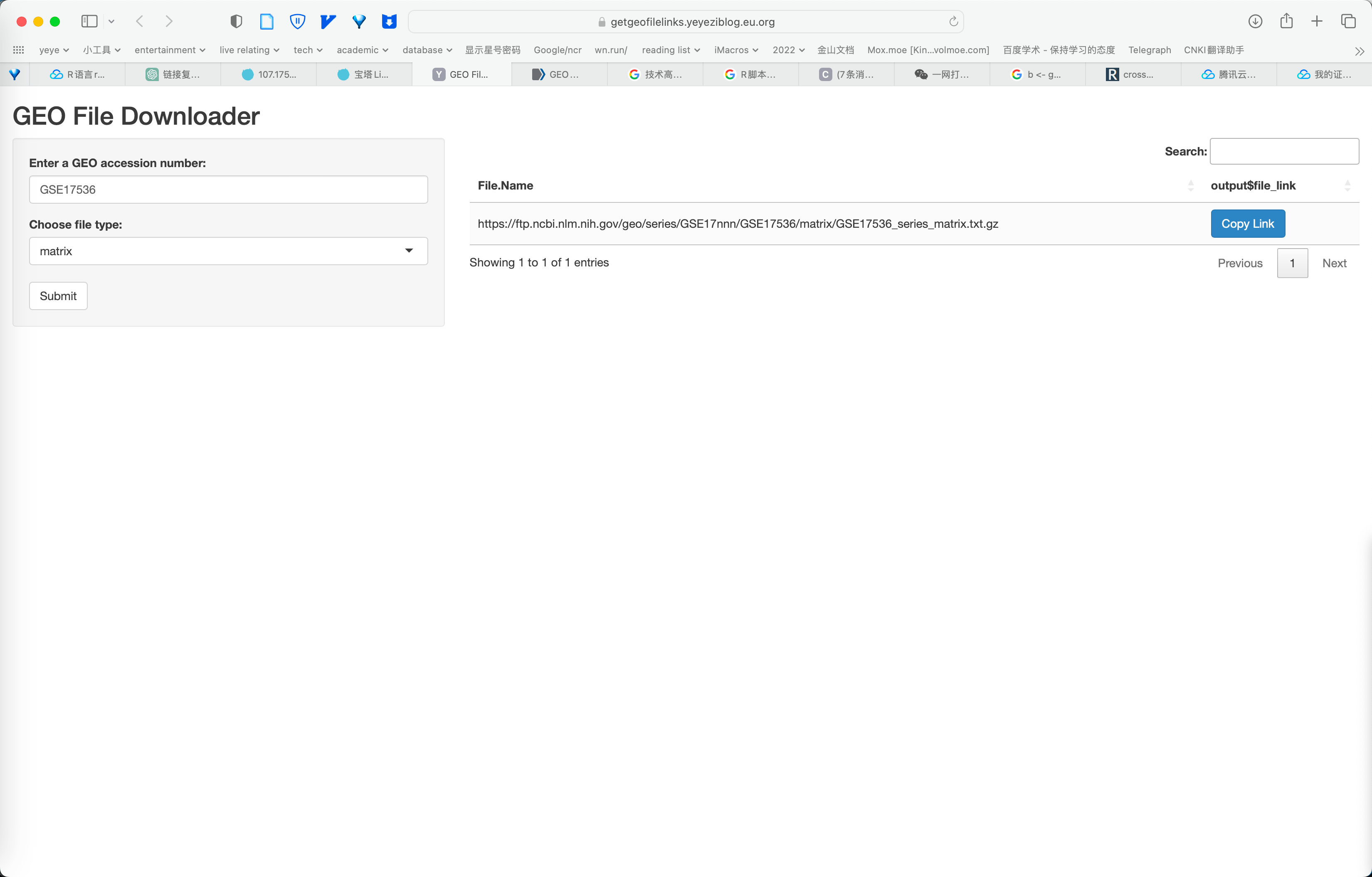Open the CNKI翻译助手 bookmark

pyautogui.click(x=1214, y=50)
